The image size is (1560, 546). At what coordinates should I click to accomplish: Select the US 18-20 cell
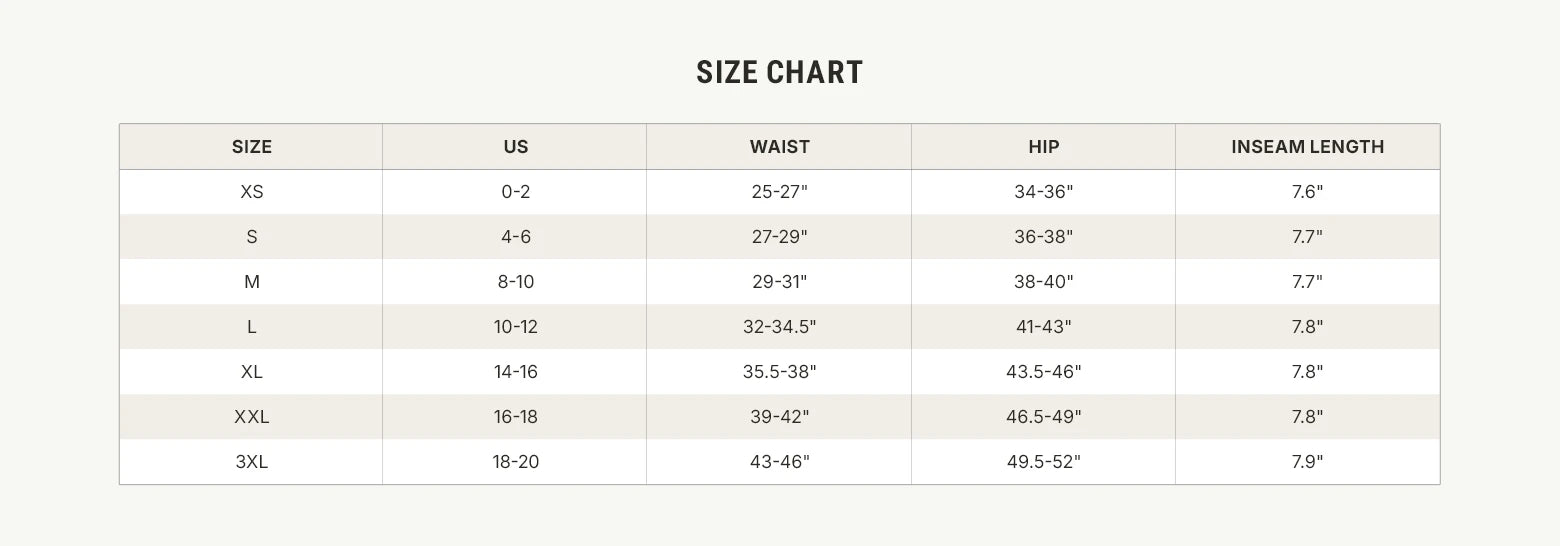(x=515, y=462)
